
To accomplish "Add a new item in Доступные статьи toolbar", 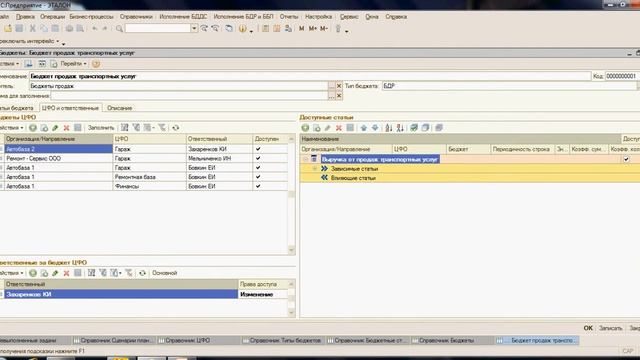I will point(305,128).
